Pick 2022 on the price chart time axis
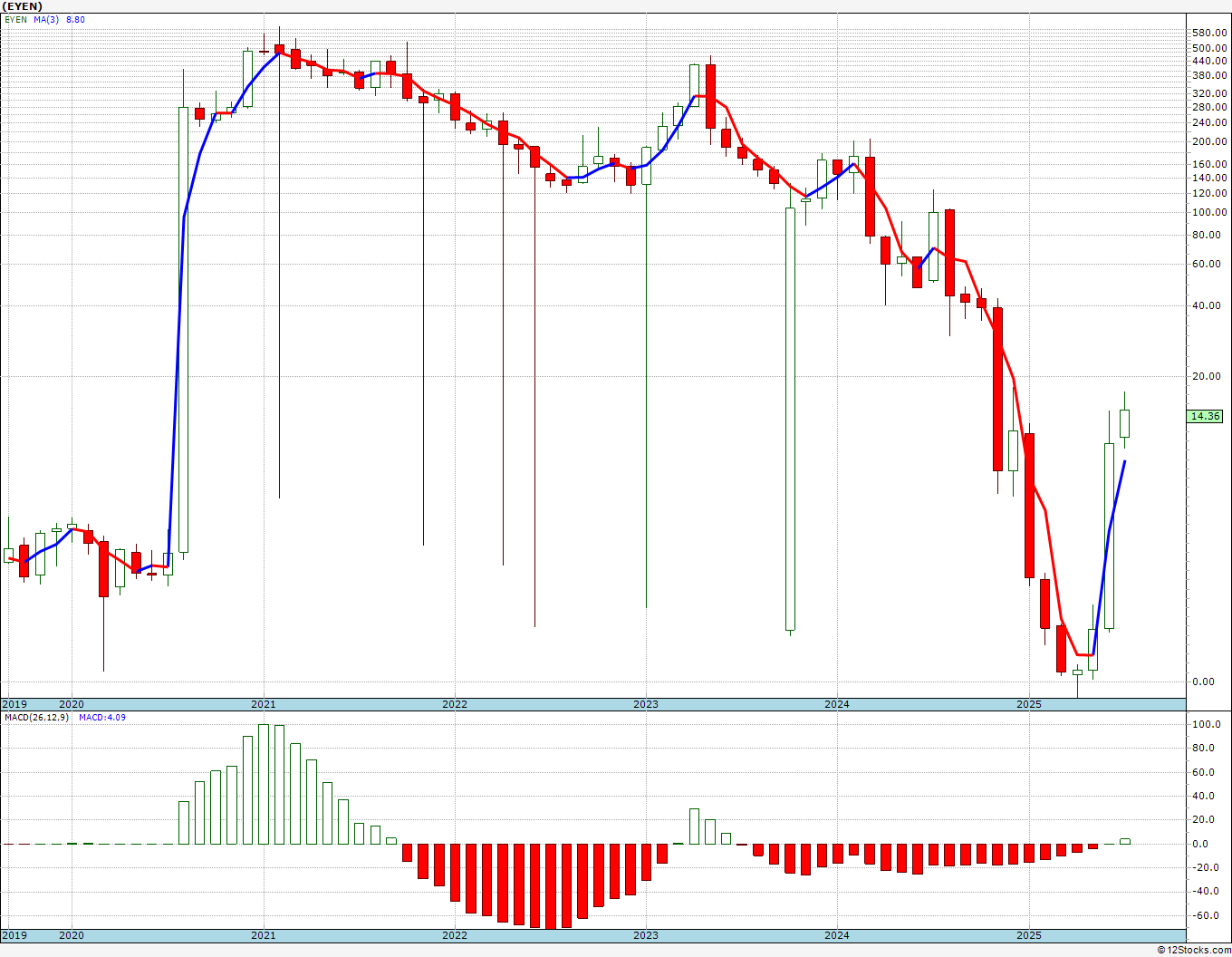The image size is (1232, 957). coord(455,704)
